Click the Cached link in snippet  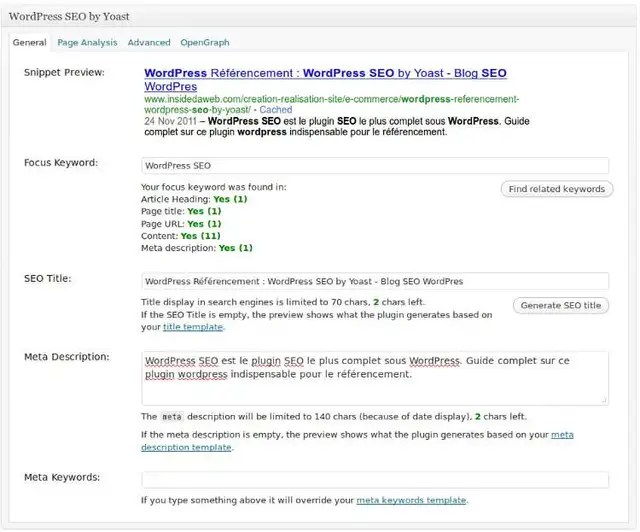click(276, 110)
